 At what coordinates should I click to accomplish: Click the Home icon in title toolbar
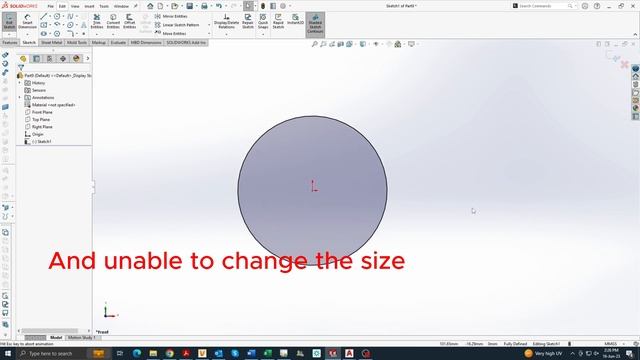150,6
